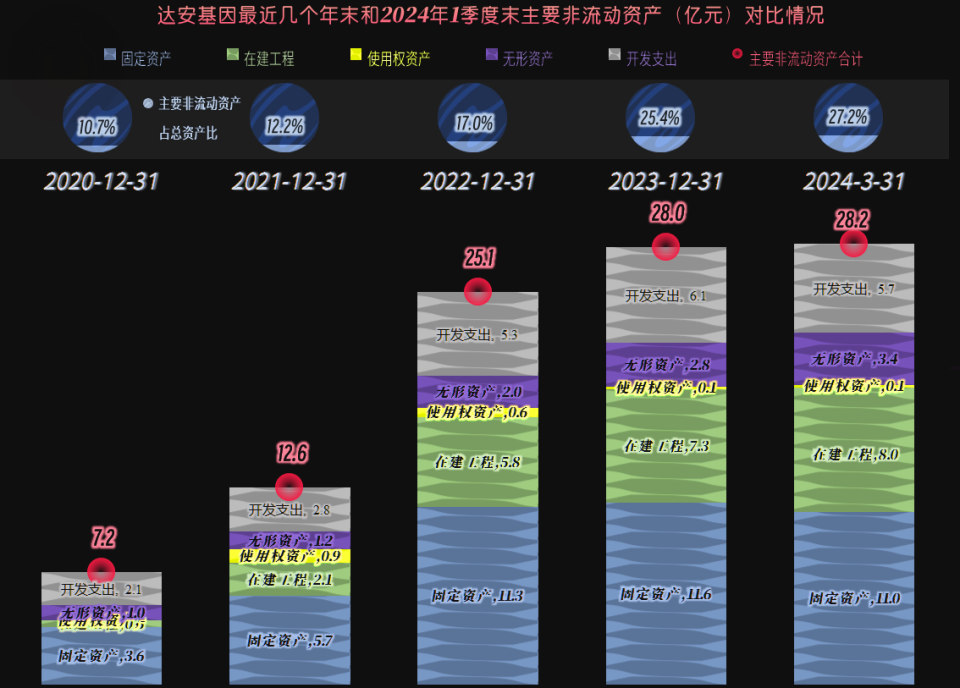Click the 2020-12-31 date label
960x688 pixels.
click(101, 182)
